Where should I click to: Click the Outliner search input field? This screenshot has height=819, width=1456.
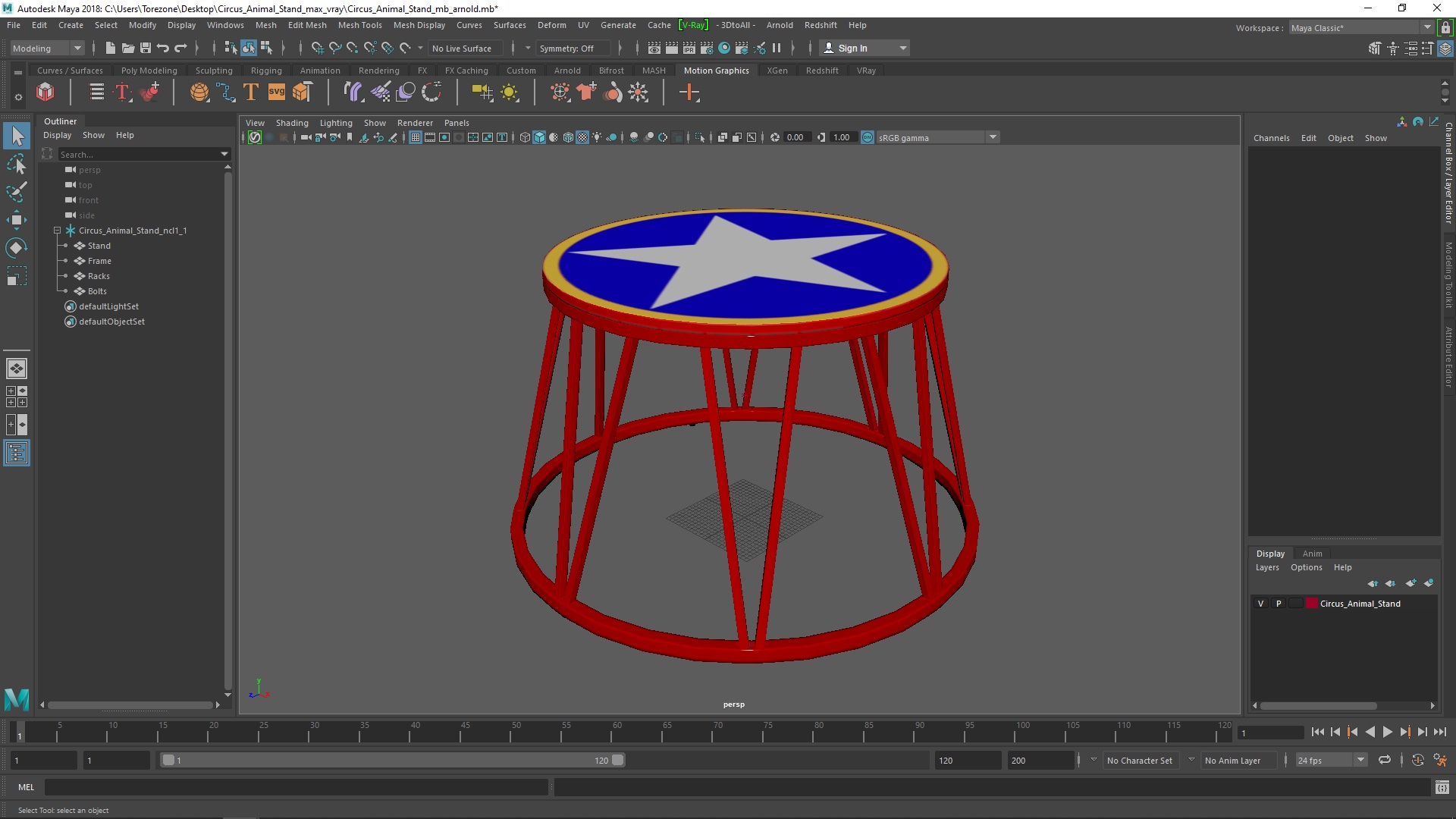click(139, 154)
